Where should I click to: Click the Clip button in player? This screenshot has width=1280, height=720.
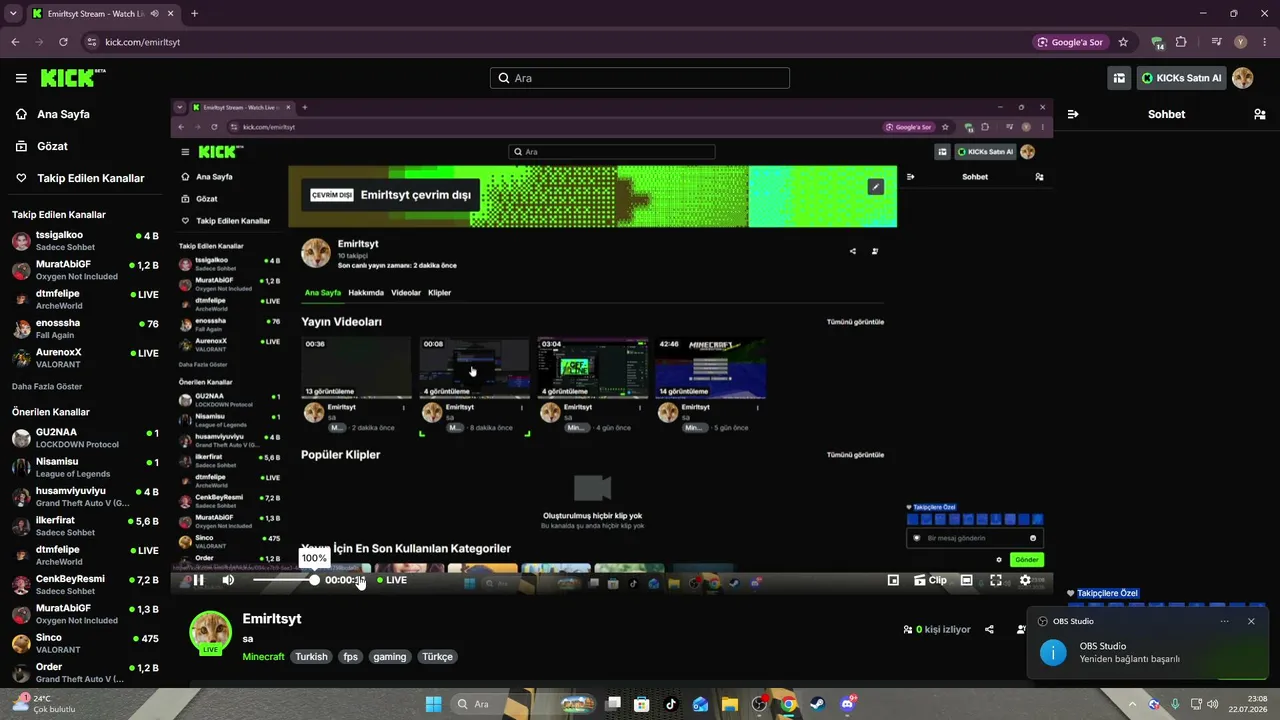coord(931,580)
